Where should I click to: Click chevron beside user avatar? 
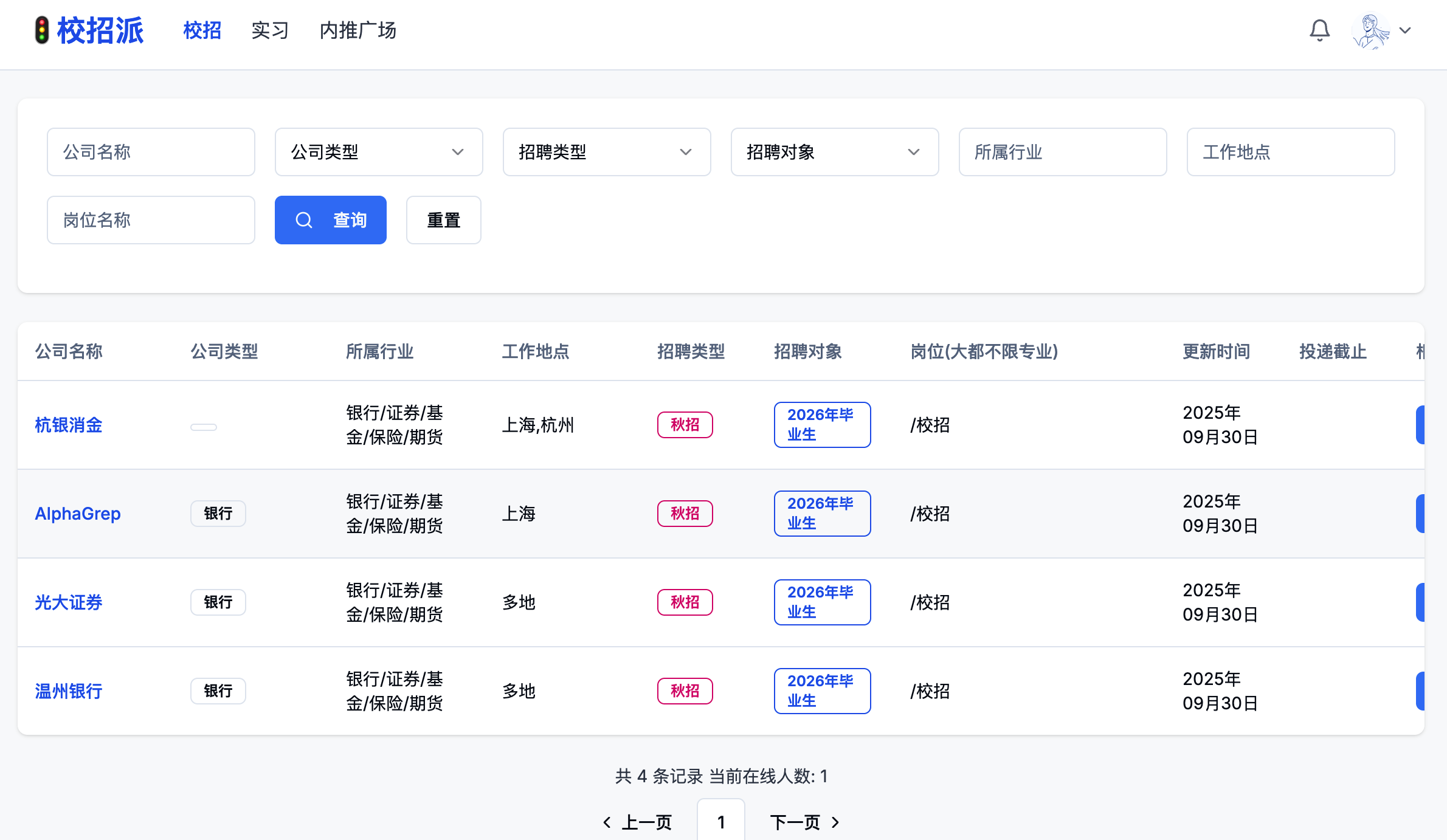click(1405, 30)
